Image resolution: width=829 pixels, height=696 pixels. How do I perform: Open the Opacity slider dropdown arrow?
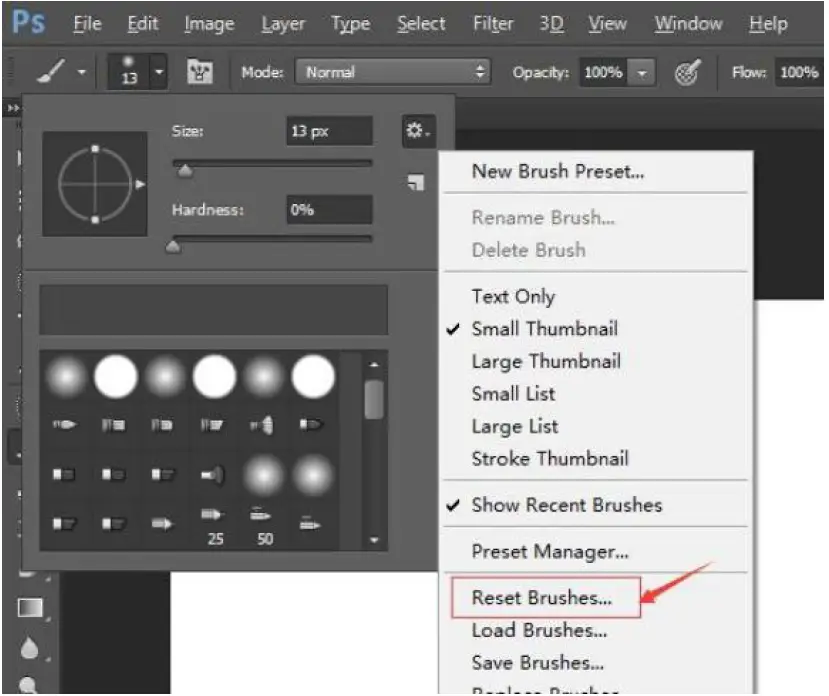pos(642,72)
